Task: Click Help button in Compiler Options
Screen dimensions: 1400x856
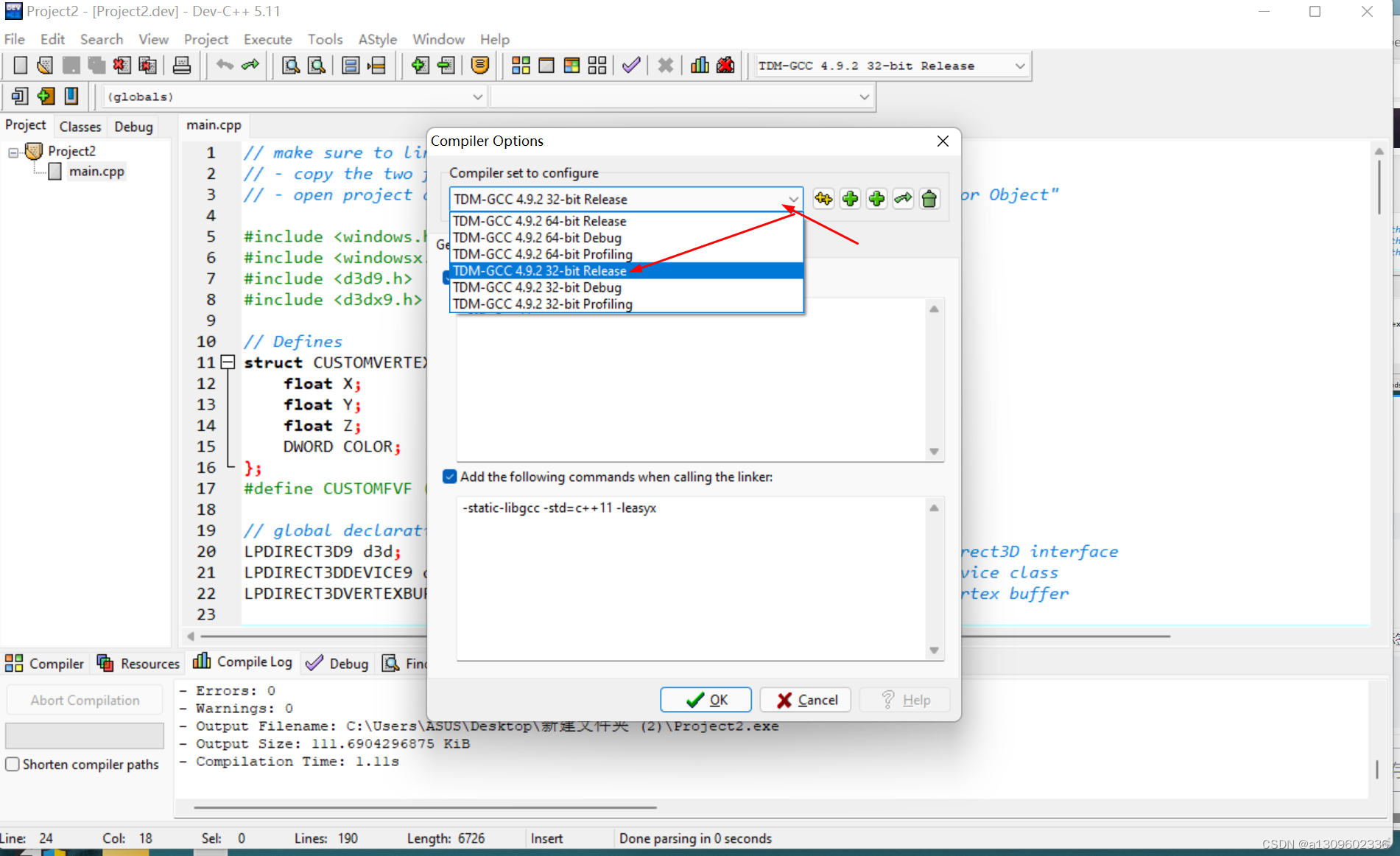Action: click(x=905, y=700)
